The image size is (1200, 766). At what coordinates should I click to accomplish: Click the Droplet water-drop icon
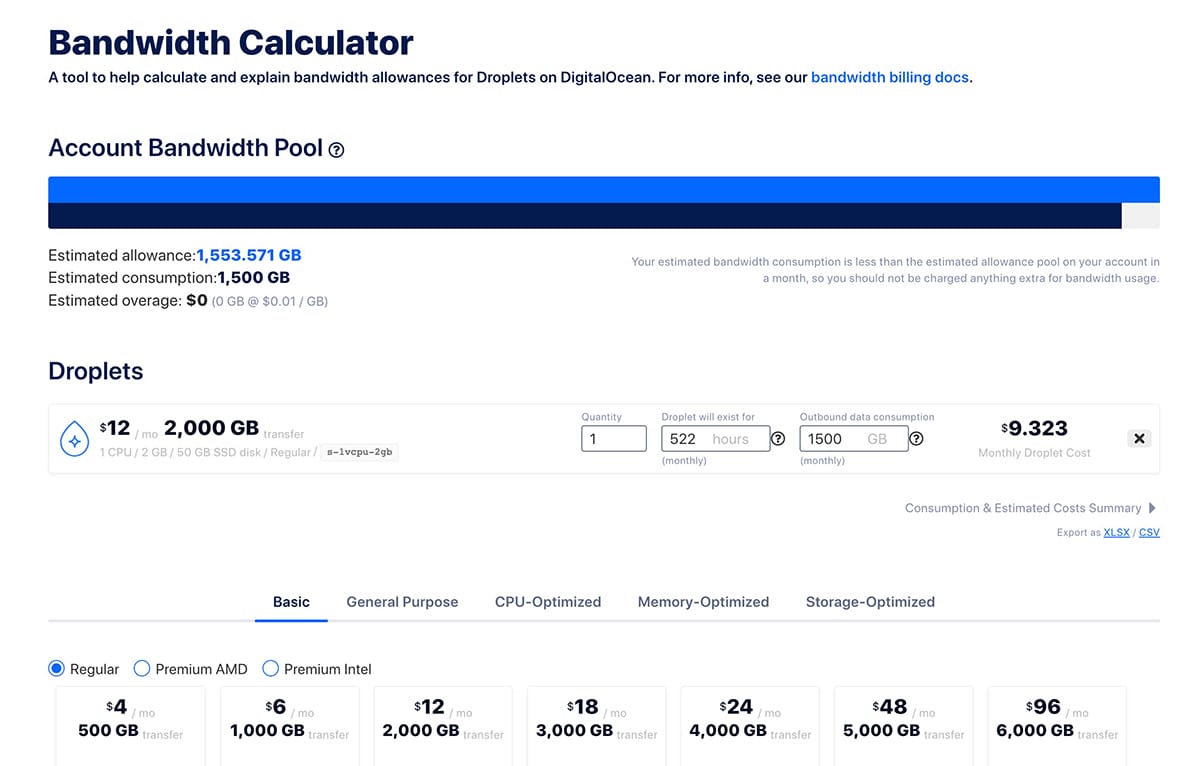click(x=76, y=439)
